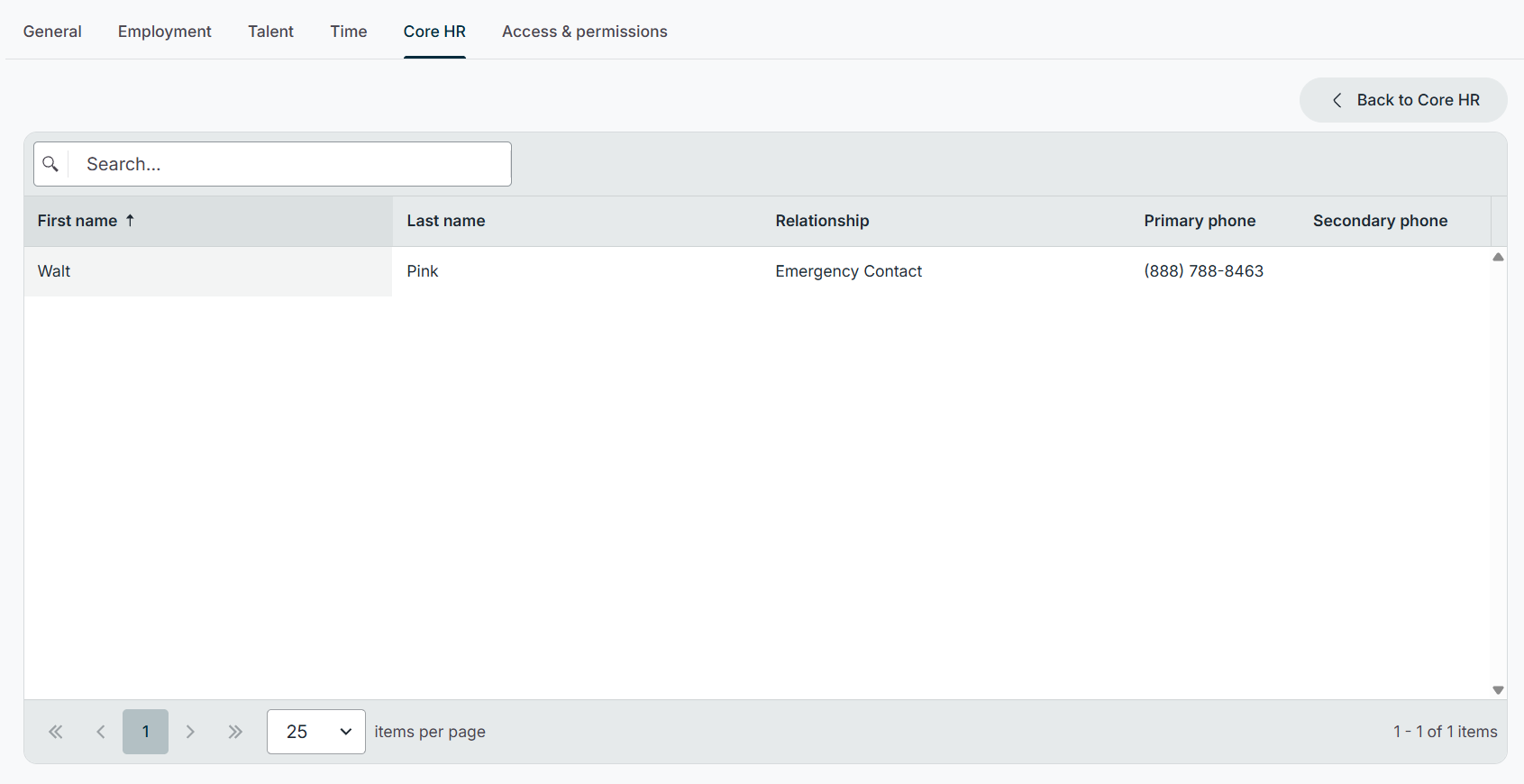Click the search magnifier icon
1524x784 pixels.
(50, 164)
